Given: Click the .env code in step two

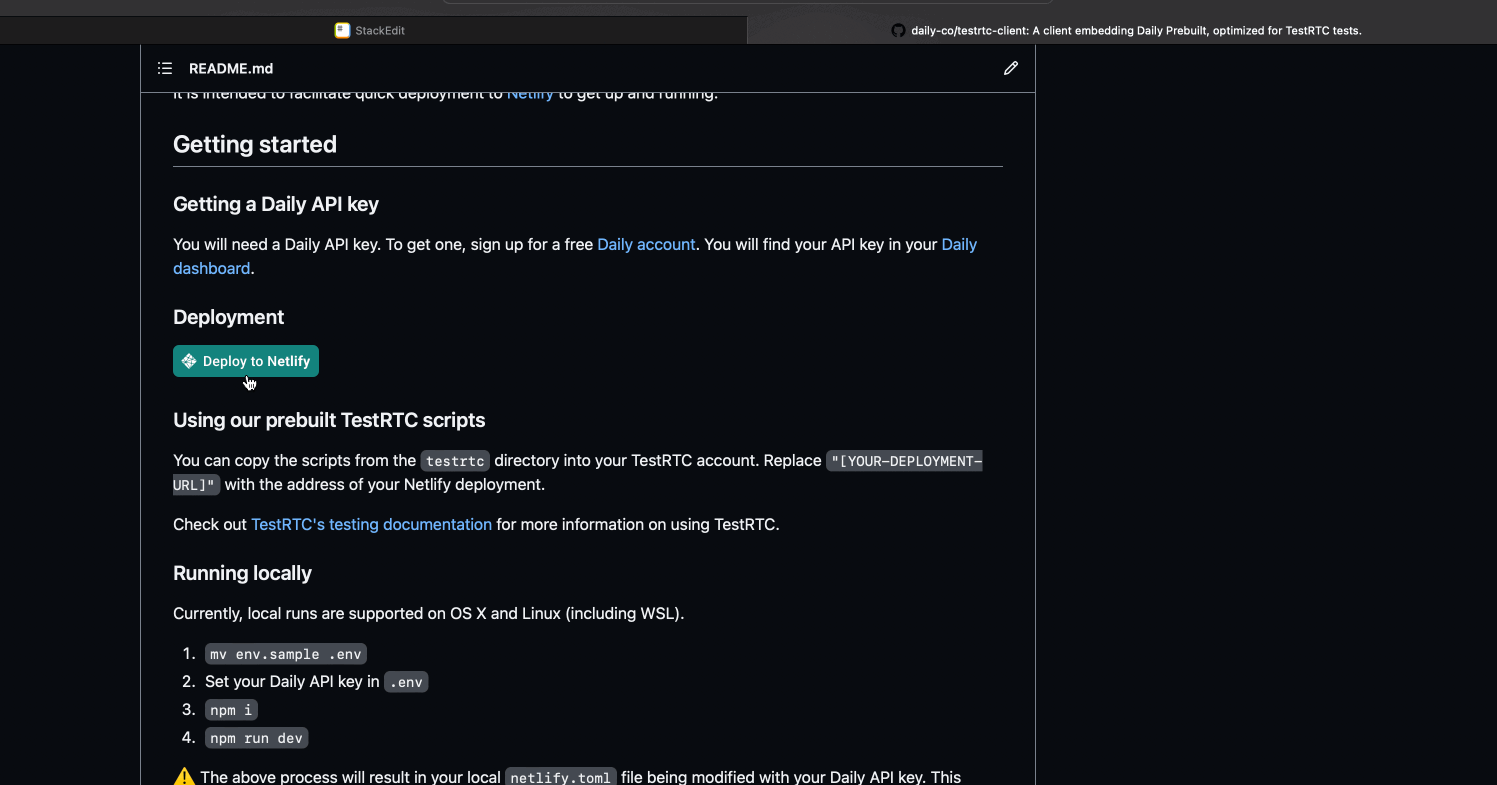Looking at the screenshot, I should (x=406, y=682).
